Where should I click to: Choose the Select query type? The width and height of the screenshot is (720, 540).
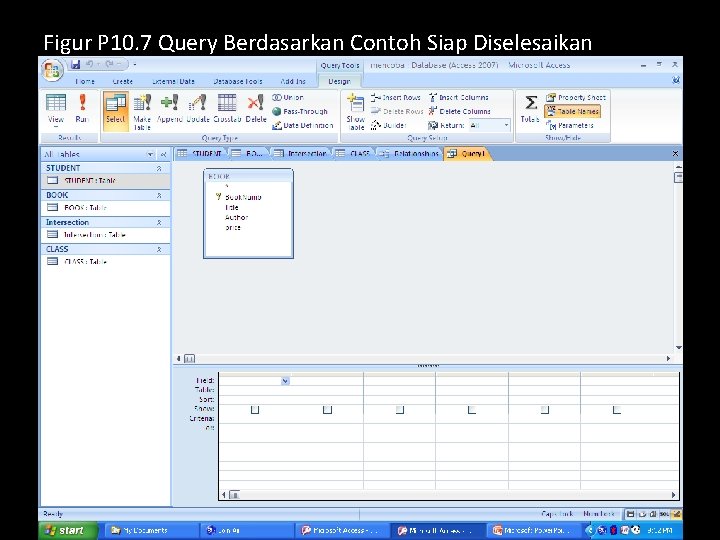(115, 111)
